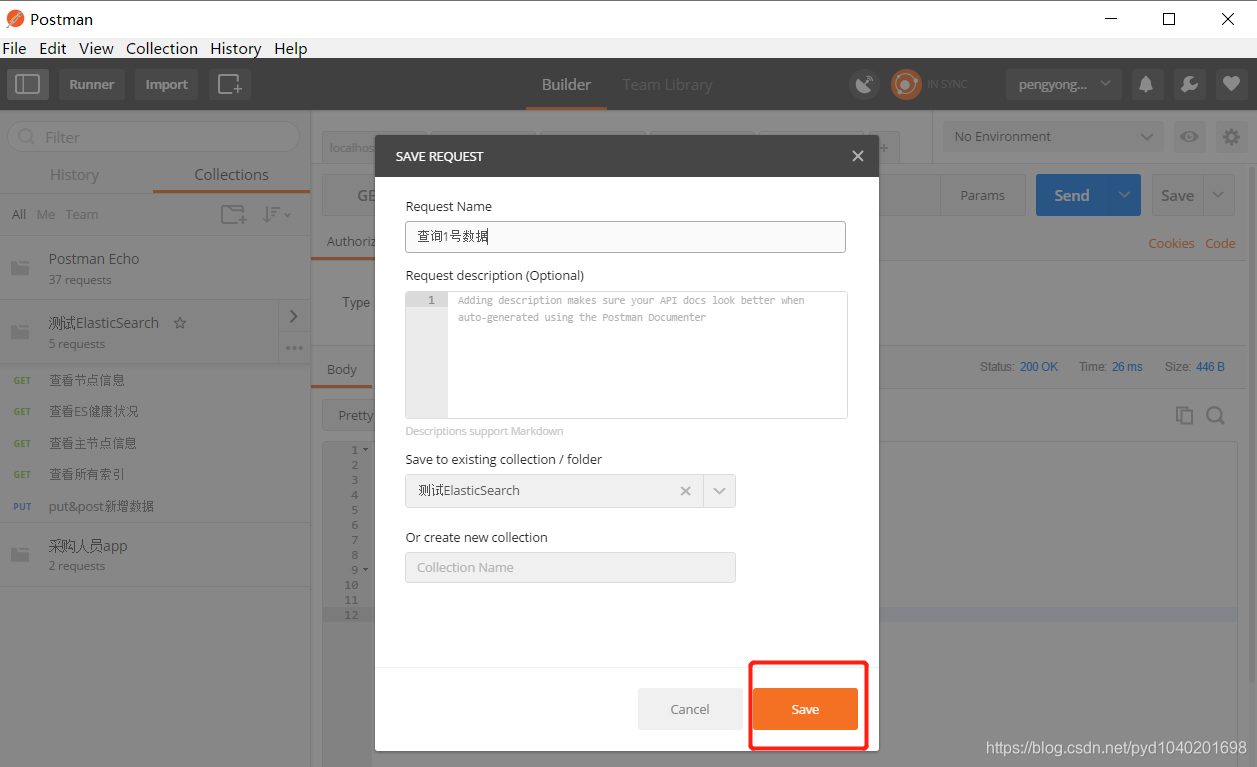Click the orange IN SYNC status icon
Screen dimensions: 1257x767
906,85
